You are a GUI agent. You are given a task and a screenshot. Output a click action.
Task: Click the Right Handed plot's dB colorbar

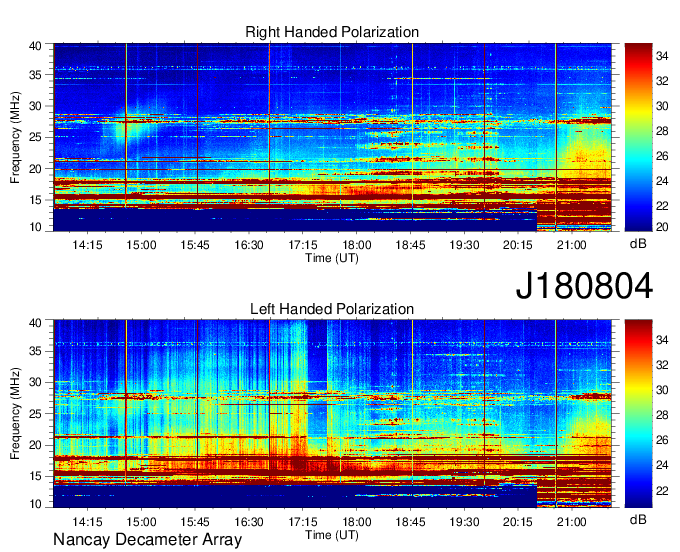tap(638, 137)
